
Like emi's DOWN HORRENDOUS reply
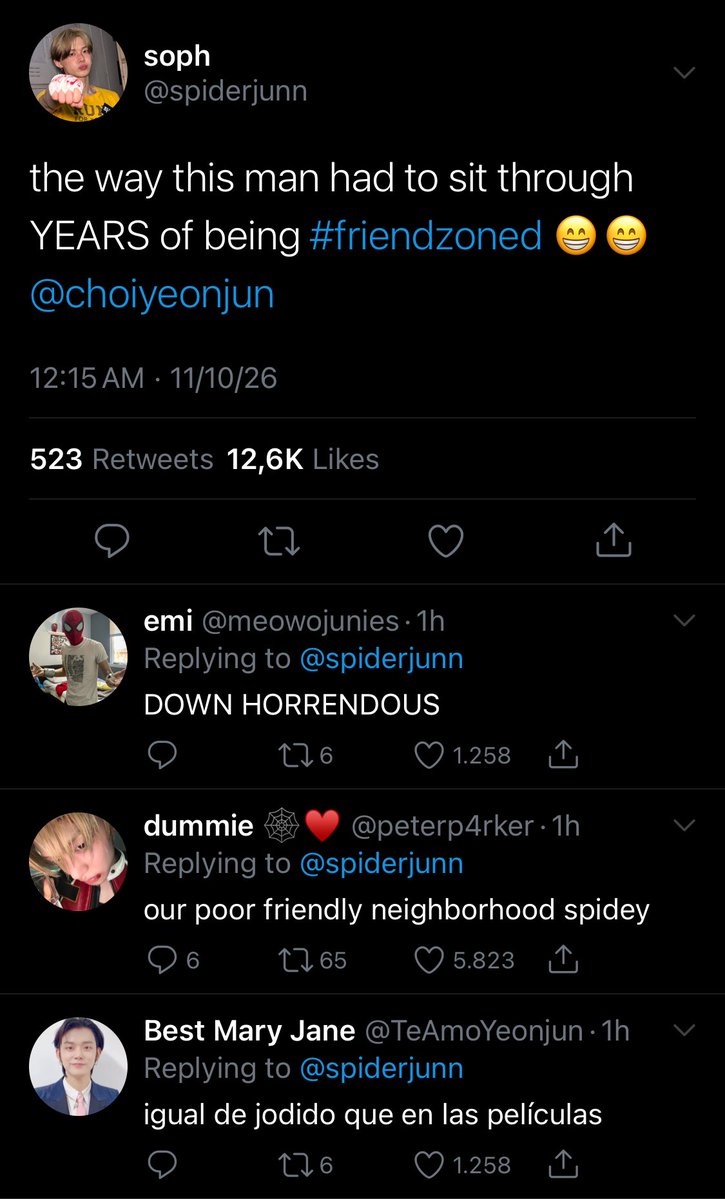coord(428,755)
